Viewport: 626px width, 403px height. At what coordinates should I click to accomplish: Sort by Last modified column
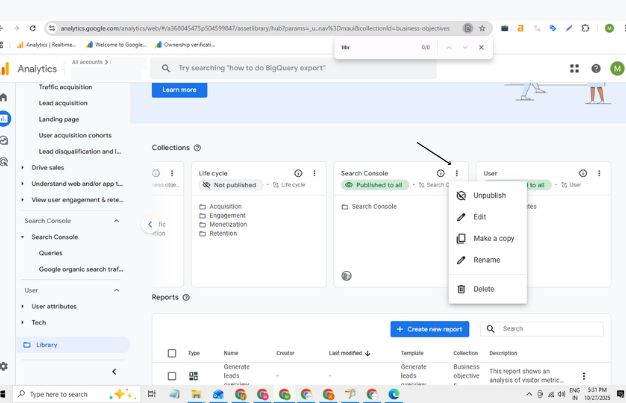[349, 353]
